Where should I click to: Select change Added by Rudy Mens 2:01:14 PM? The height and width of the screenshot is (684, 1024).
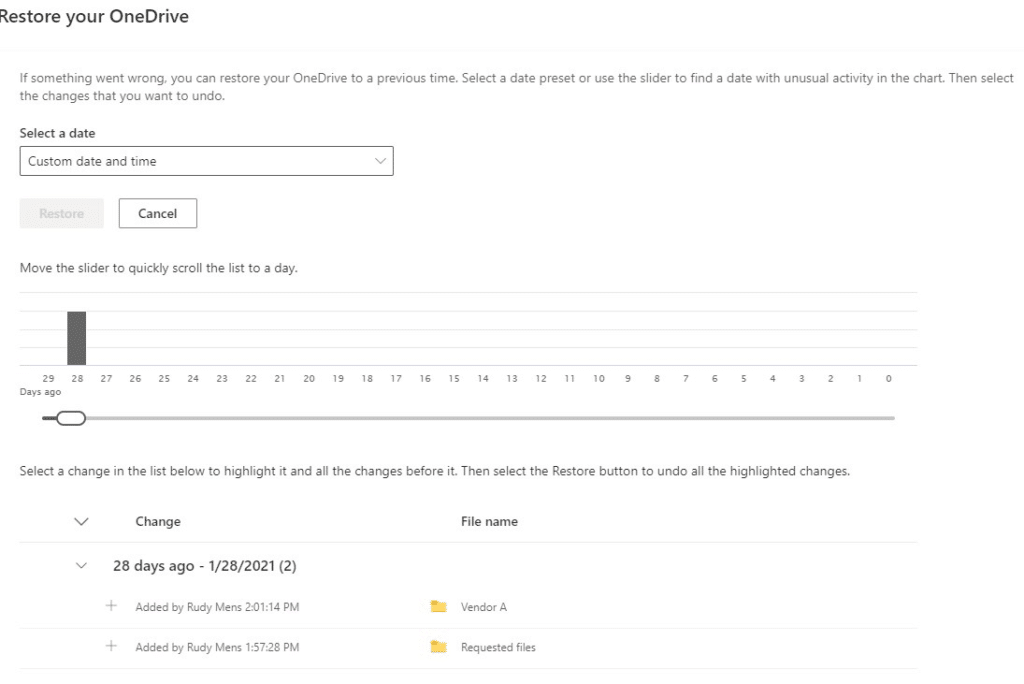(x=217, y=607)
